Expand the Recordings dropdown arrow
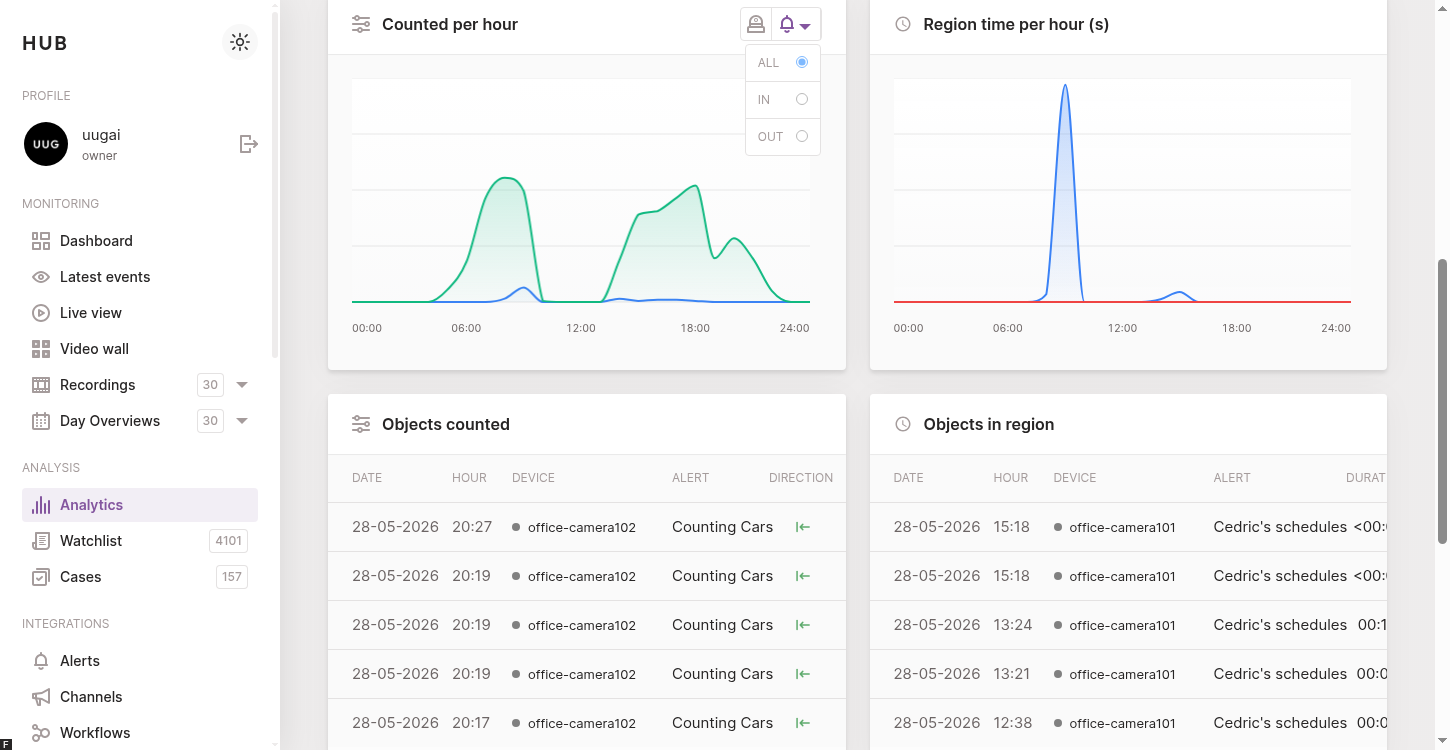This screenshot has width=1450, height=750. (242, 385)
